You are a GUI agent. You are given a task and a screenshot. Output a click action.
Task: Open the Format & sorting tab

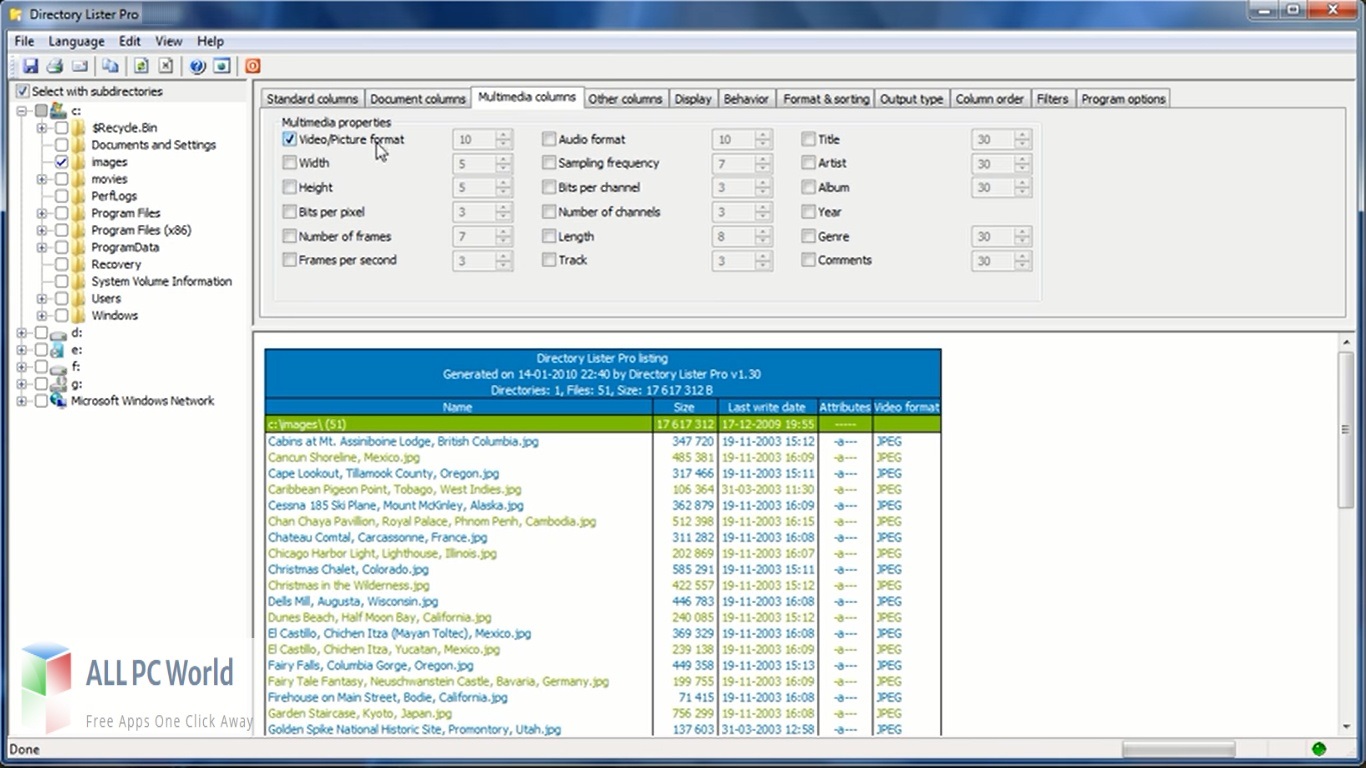point(826,99)
